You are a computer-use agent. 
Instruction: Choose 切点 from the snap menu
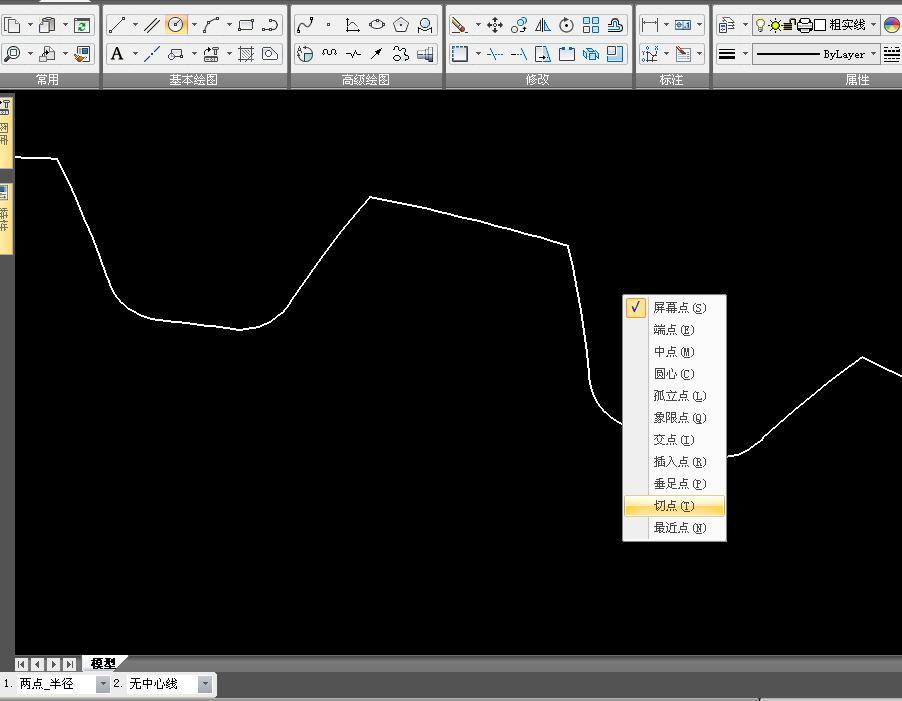coord(674,506)
